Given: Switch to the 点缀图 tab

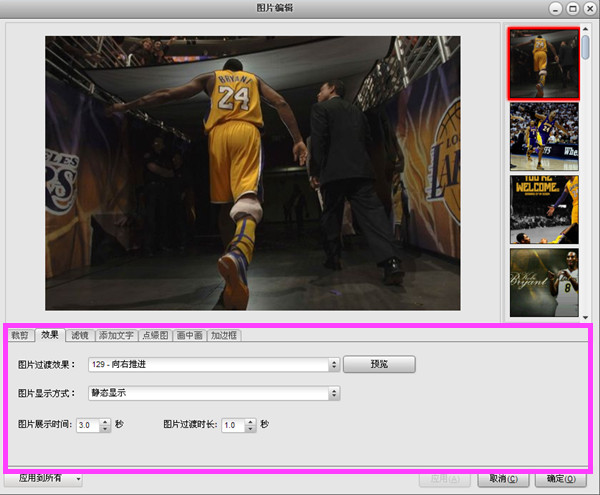Looking at the screenshot, I should click(x=155, y=335).
